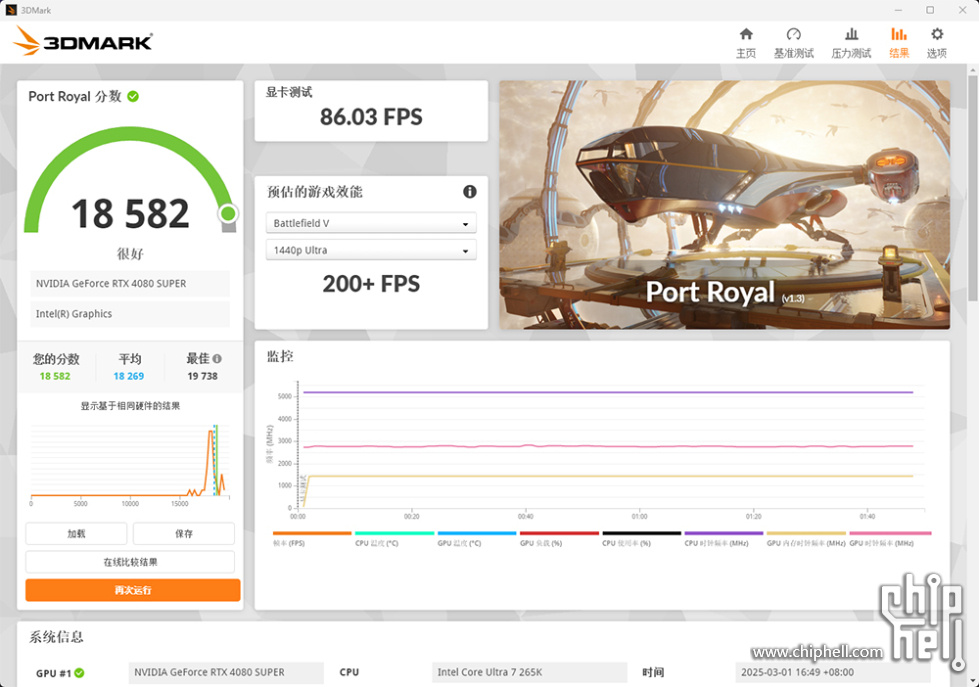Click GPU #1 field in 系统信息
This screenshot has height=687, width=979.
click(226, 673)
